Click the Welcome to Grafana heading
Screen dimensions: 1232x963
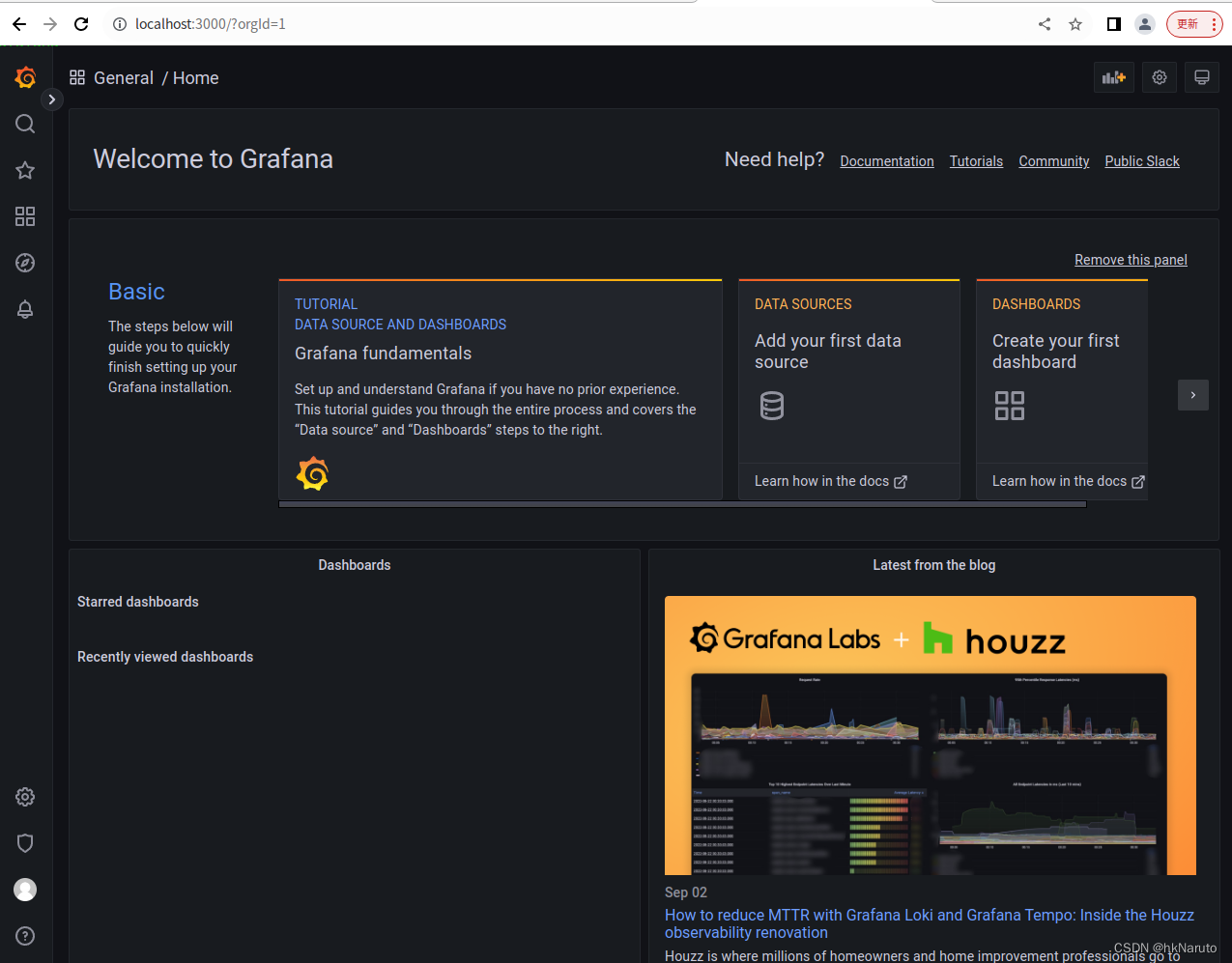click(214, 158)
